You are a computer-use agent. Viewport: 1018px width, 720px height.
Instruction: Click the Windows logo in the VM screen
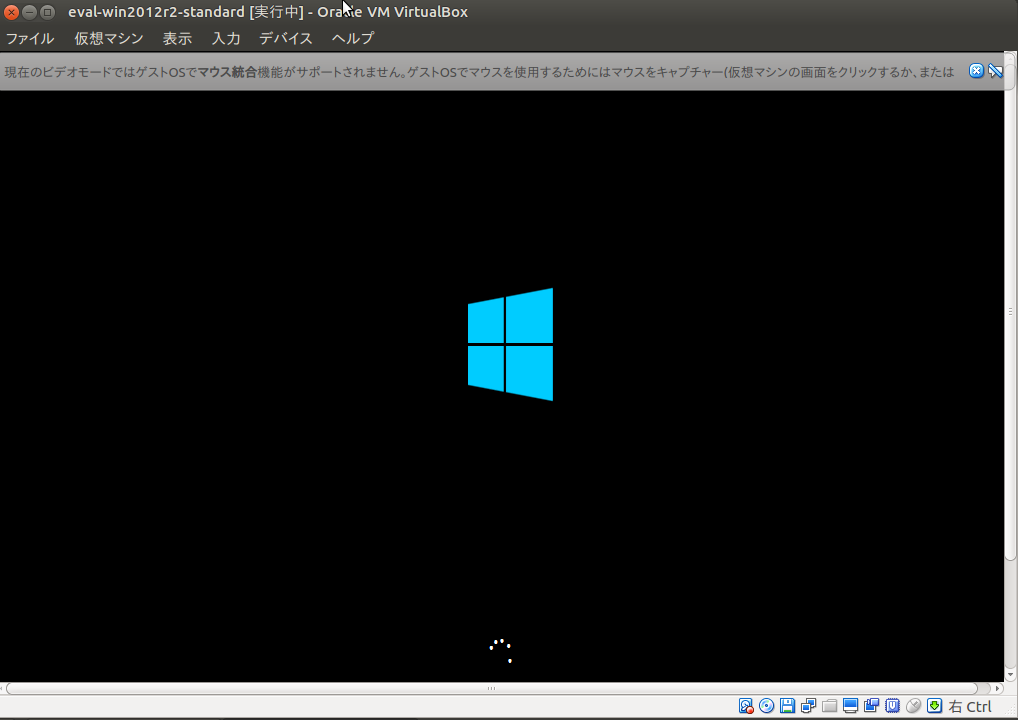coord(510,344)
